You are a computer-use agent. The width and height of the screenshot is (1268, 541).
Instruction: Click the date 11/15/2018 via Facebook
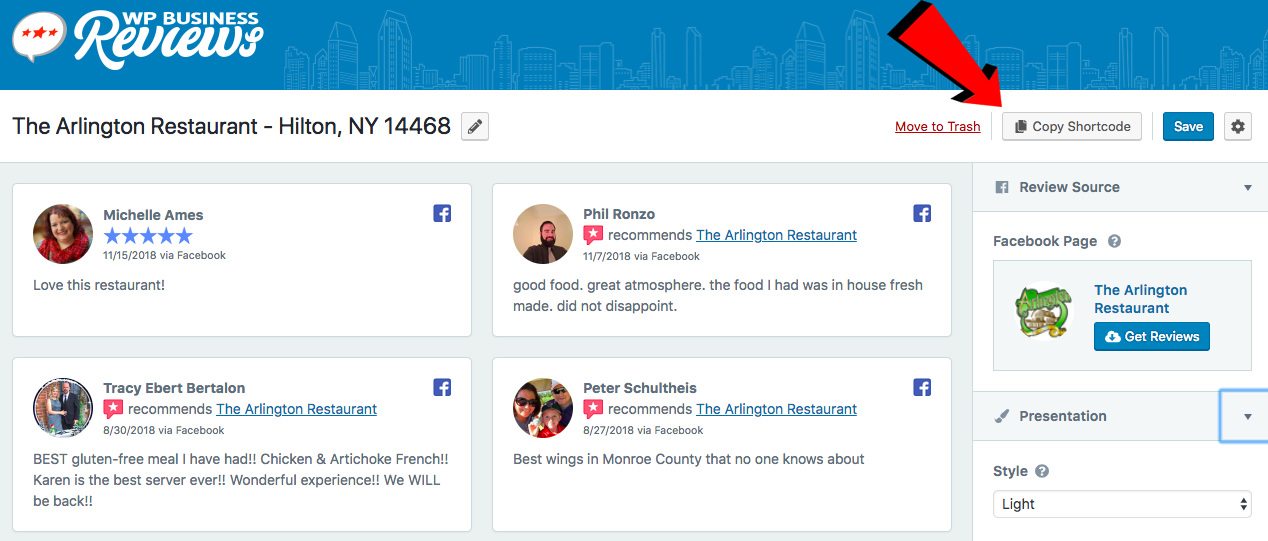pyautogui.click(x=164, y=256)
